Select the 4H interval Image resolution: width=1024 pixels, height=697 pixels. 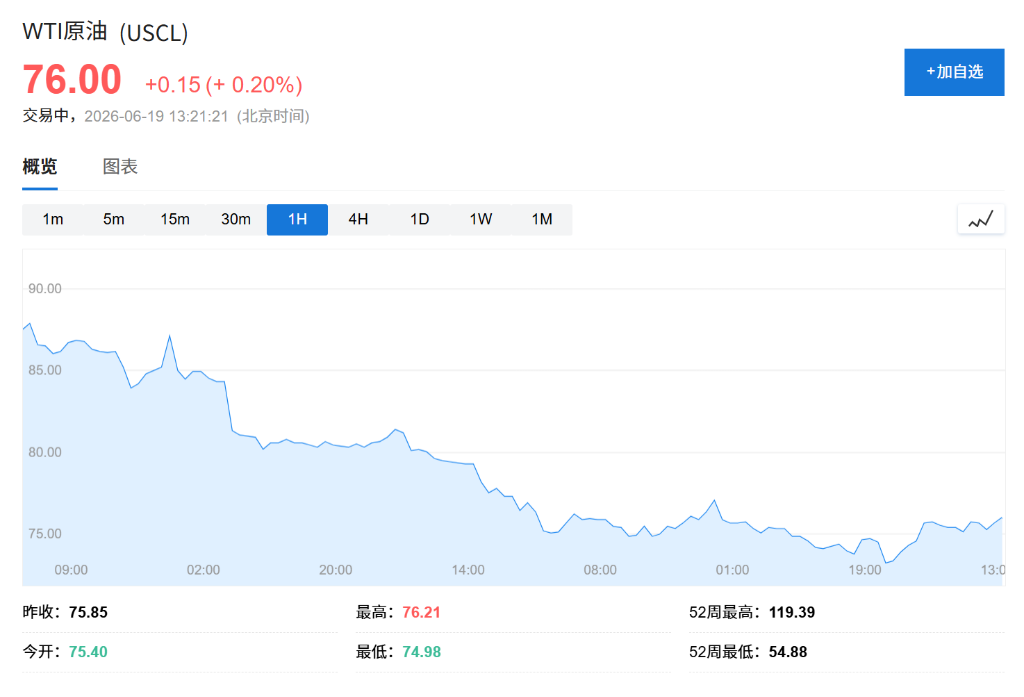(358, 219)
